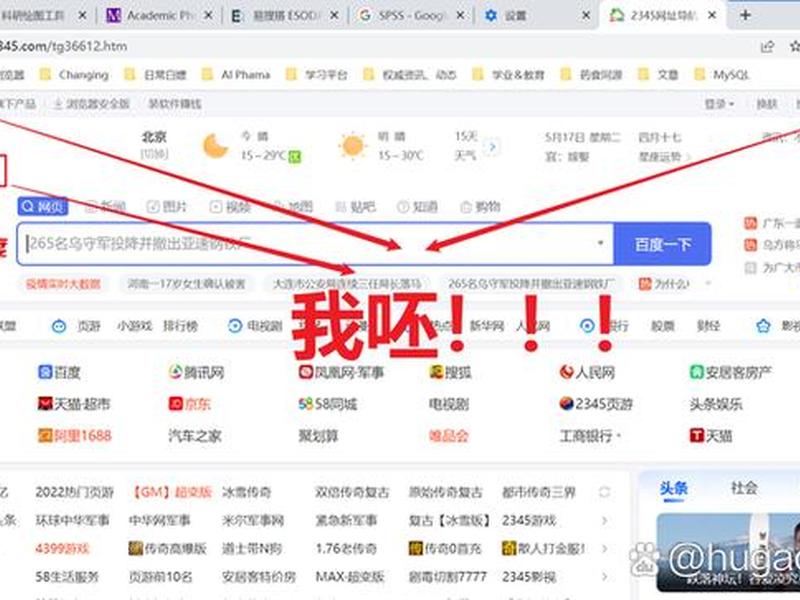This screenshot has width=800, height=600.
Task: Click the green air quality badge
Action: [295, 156]
